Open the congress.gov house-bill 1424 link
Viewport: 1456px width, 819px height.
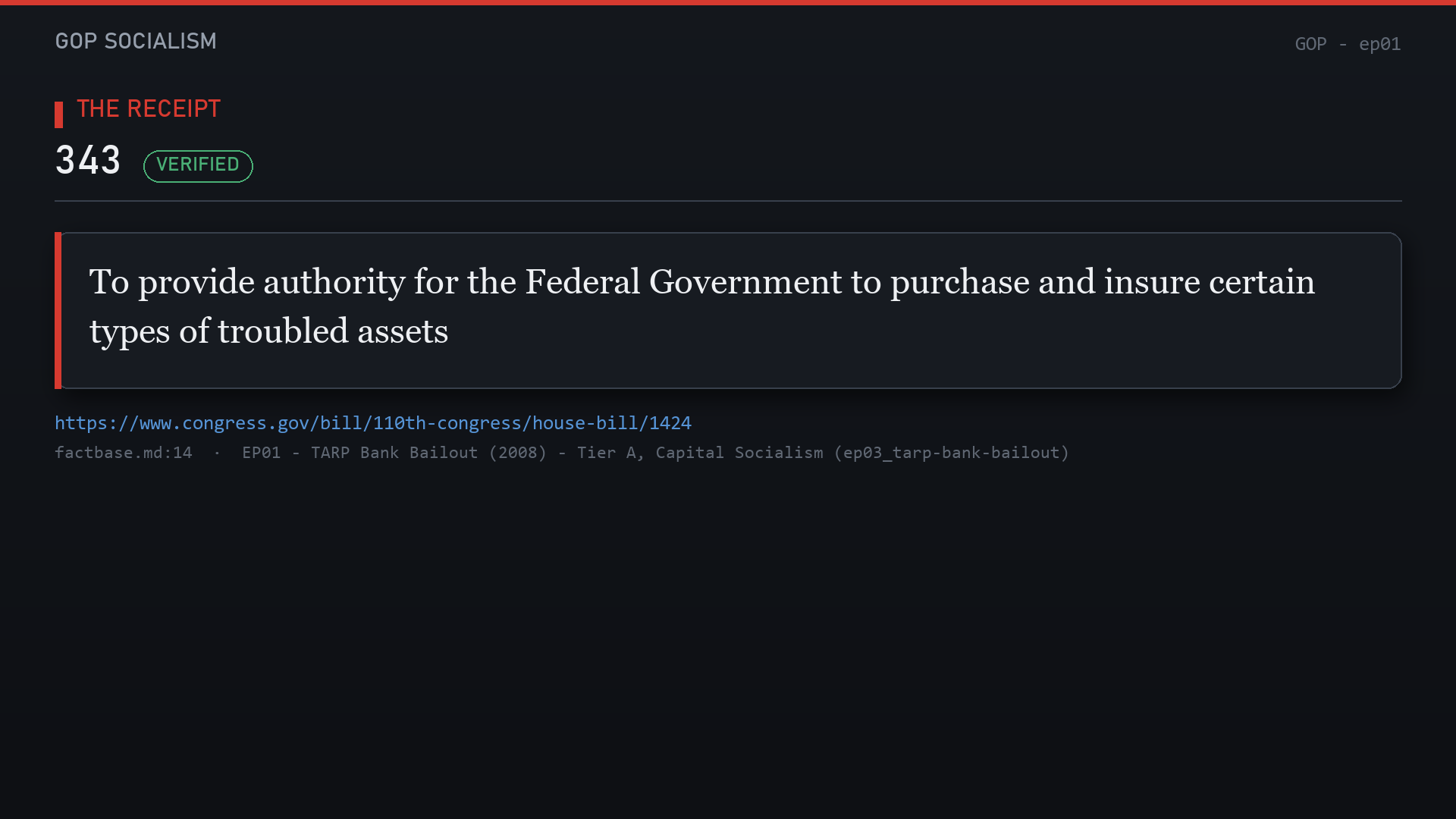[373, 423]
